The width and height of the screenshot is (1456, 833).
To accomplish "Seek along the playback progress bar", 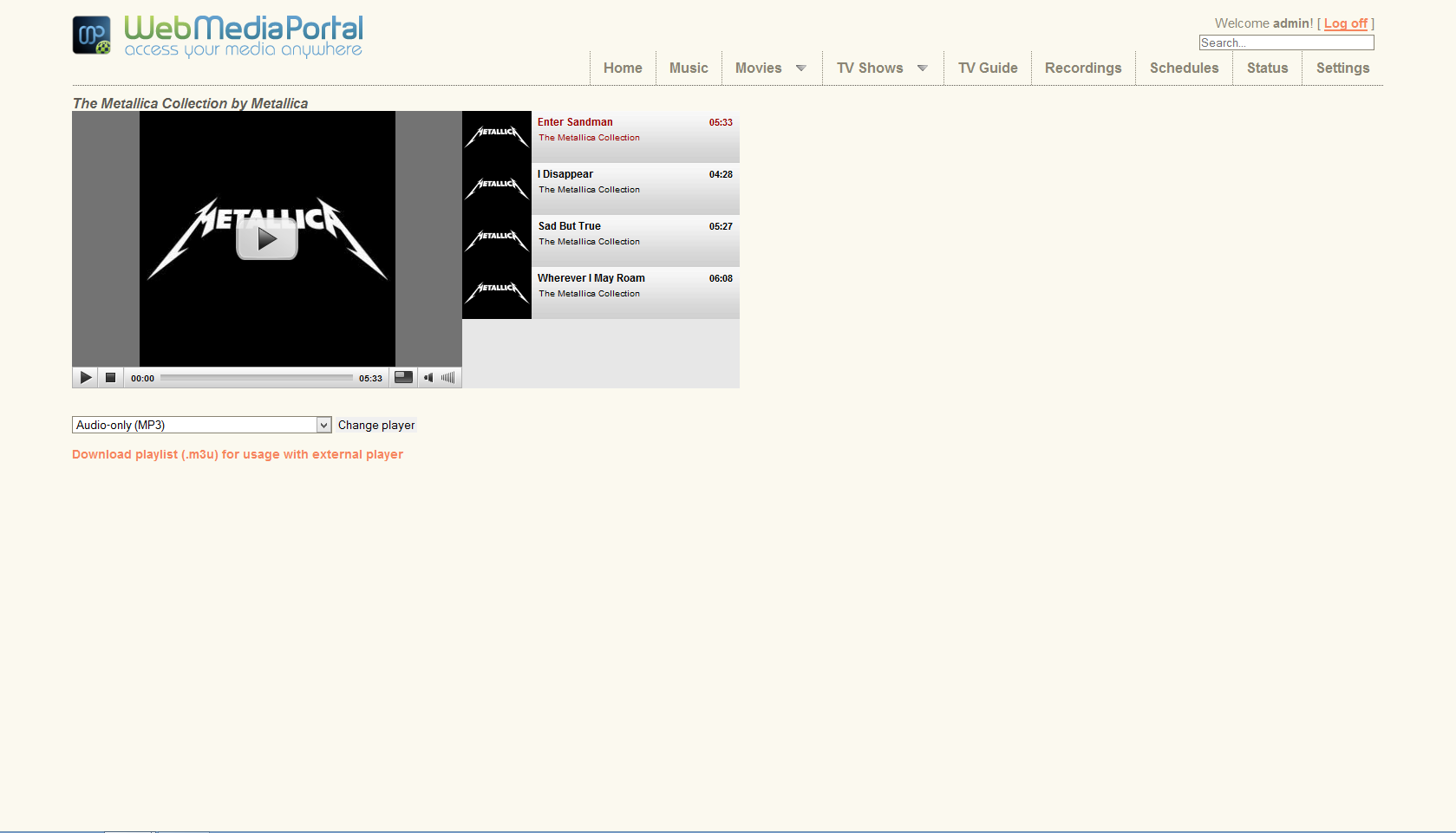I will point(257,378).
